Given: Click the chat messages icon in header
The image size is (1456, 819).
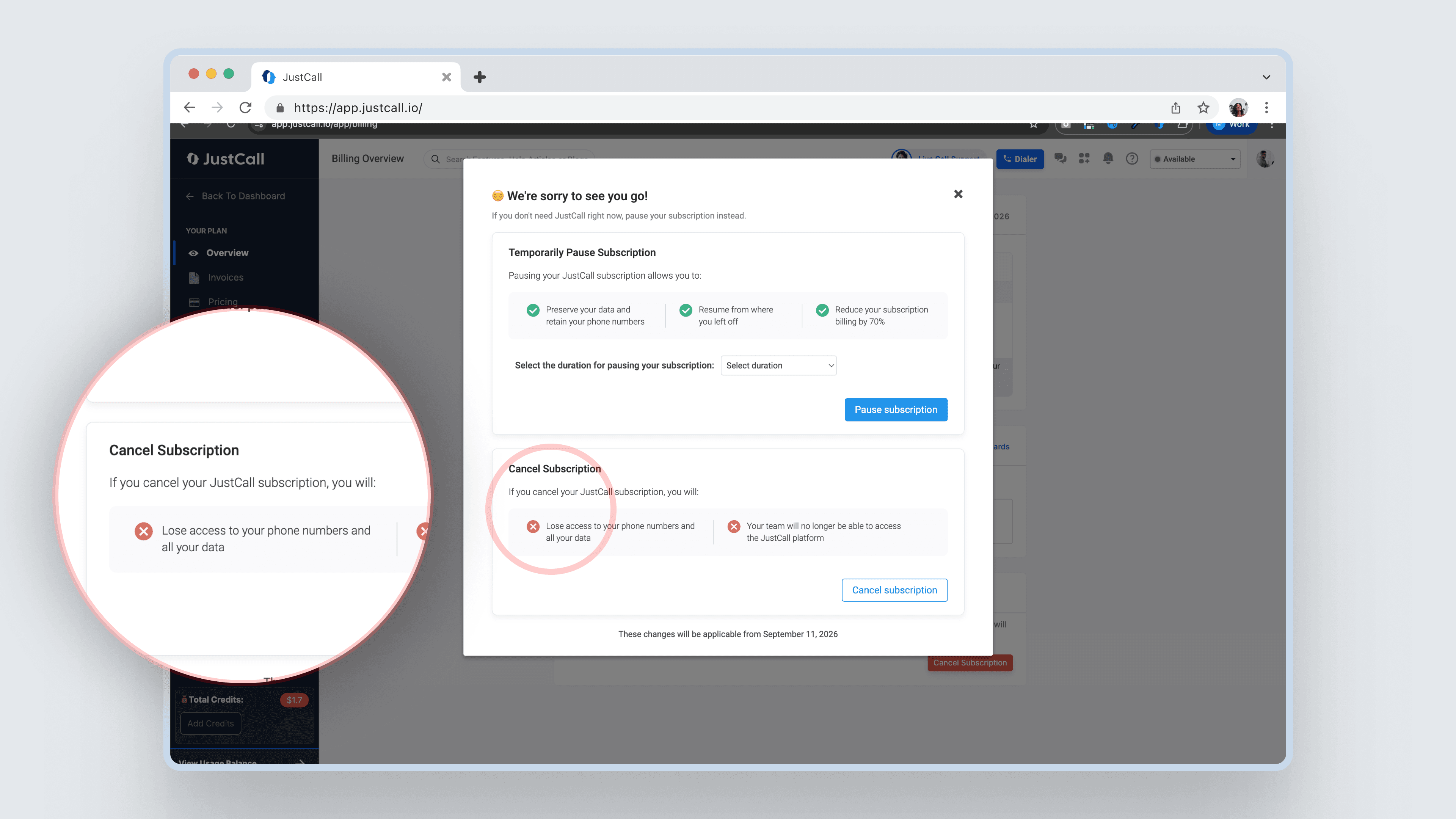Looking at the screenshot, I should 1061,159.
